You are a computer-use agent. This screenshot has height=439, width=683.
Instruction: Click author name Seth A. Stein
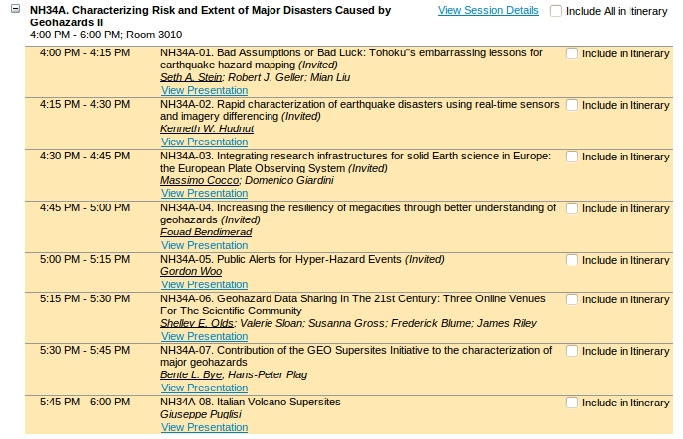click(x=192, y=77)
